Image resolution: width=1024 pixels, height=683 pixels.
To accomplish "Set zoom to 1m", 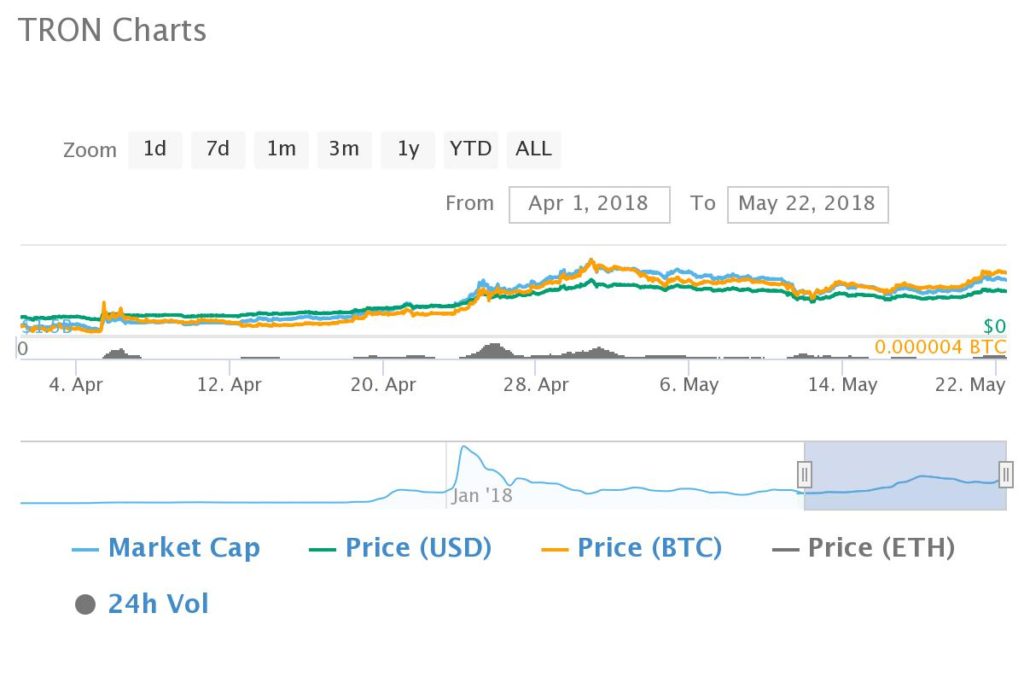I will pyautogui.click(x=281, y=150).
